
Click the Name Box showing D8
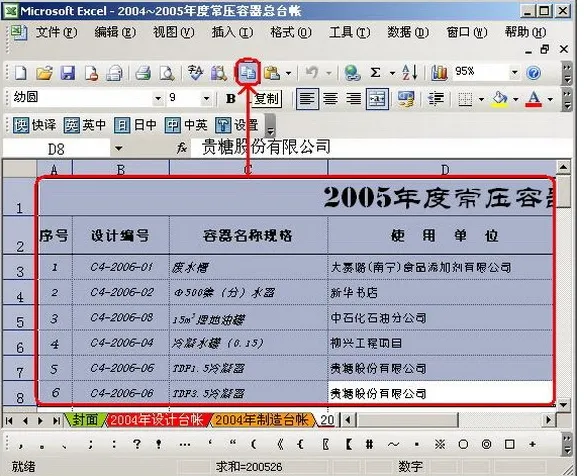[57, 149]
